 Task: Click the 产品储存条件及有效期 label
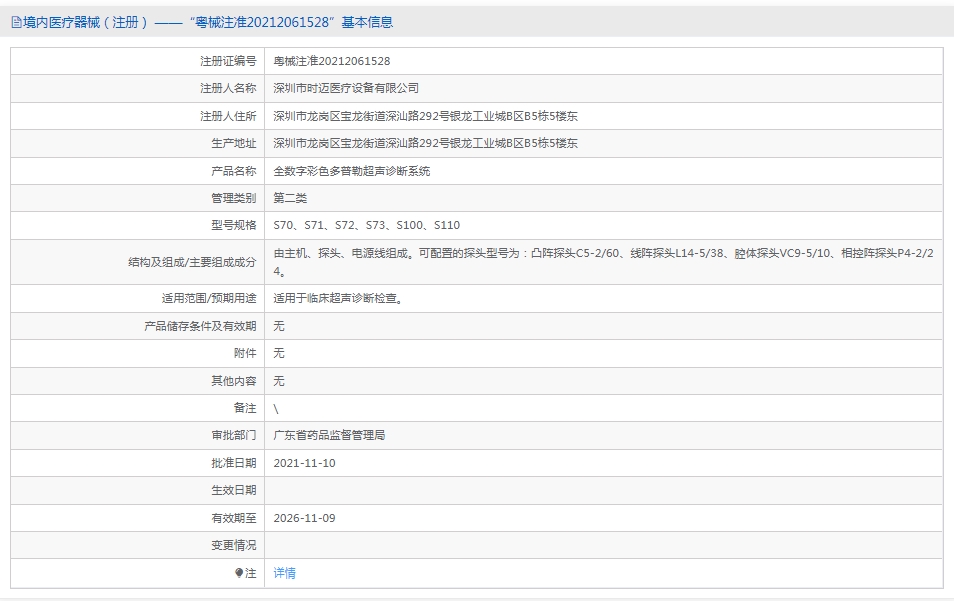click(x=200, y=326)
